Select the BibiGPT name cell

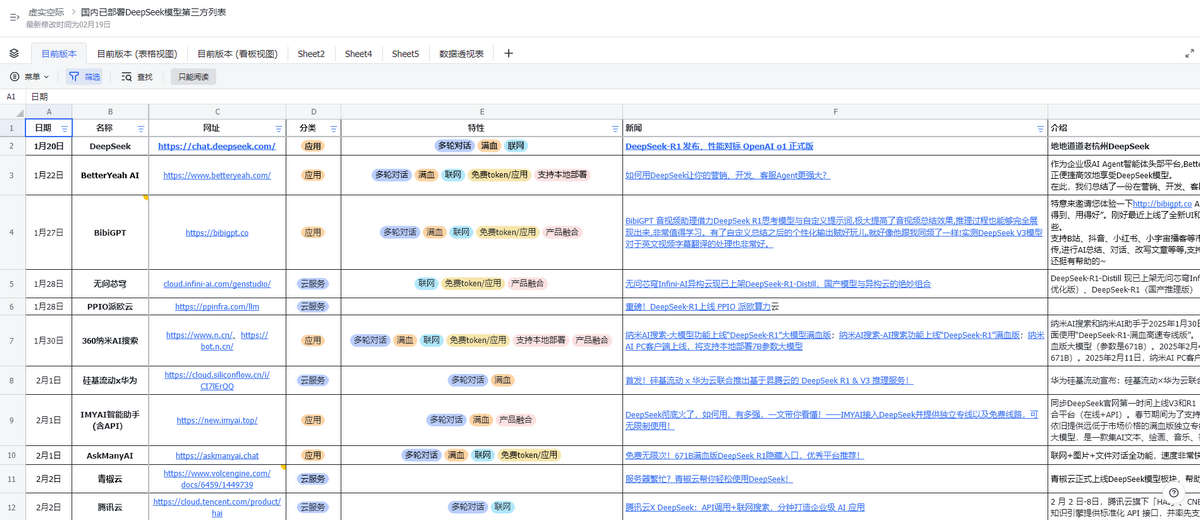click(110, 232)
